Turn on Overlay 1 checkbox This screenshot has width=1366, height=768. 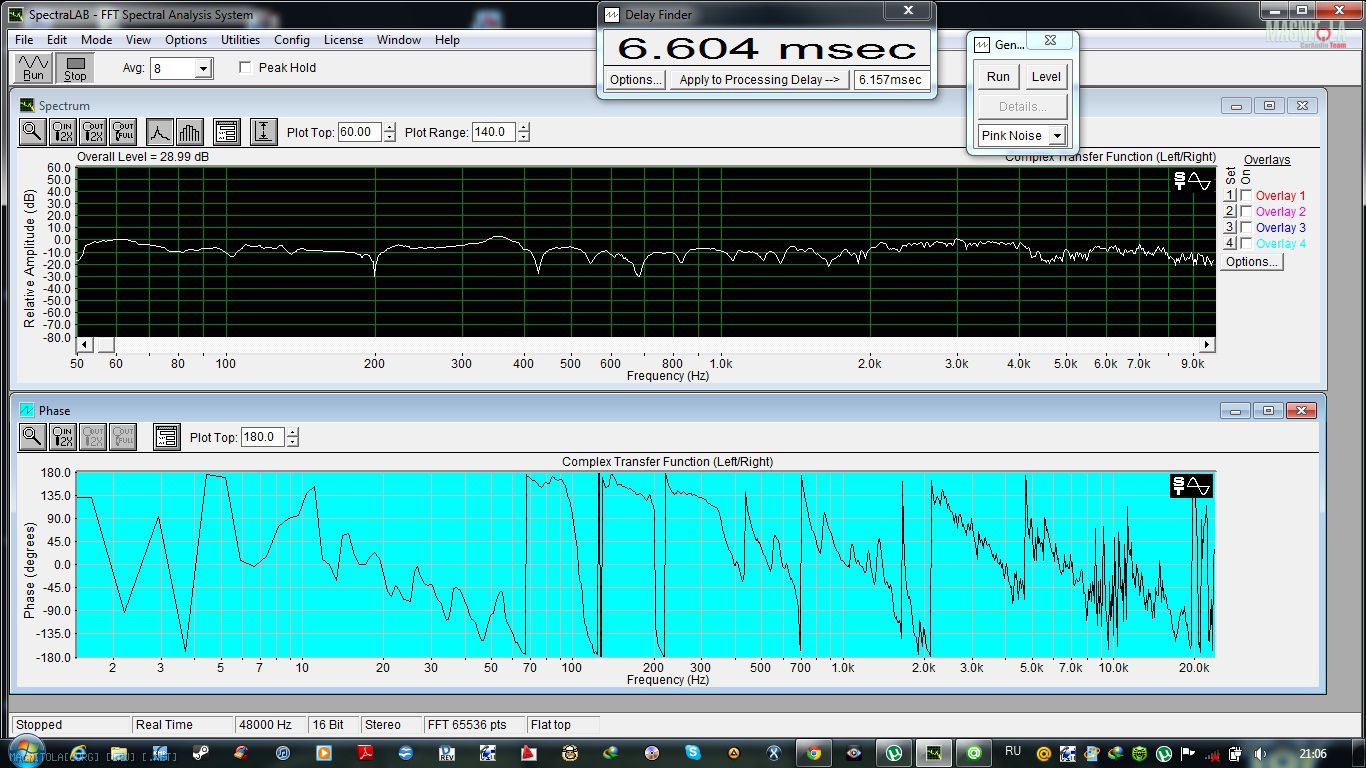(1246, 196)
